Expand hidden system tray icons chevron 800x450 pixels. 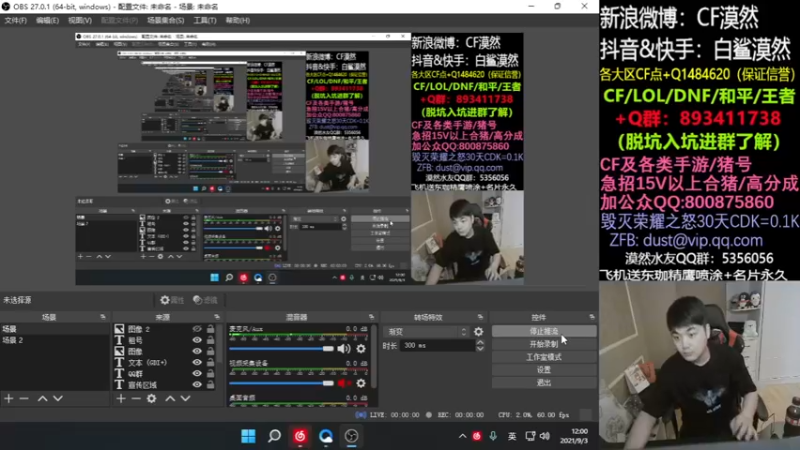pyautogui.click(x=462, y=436)
